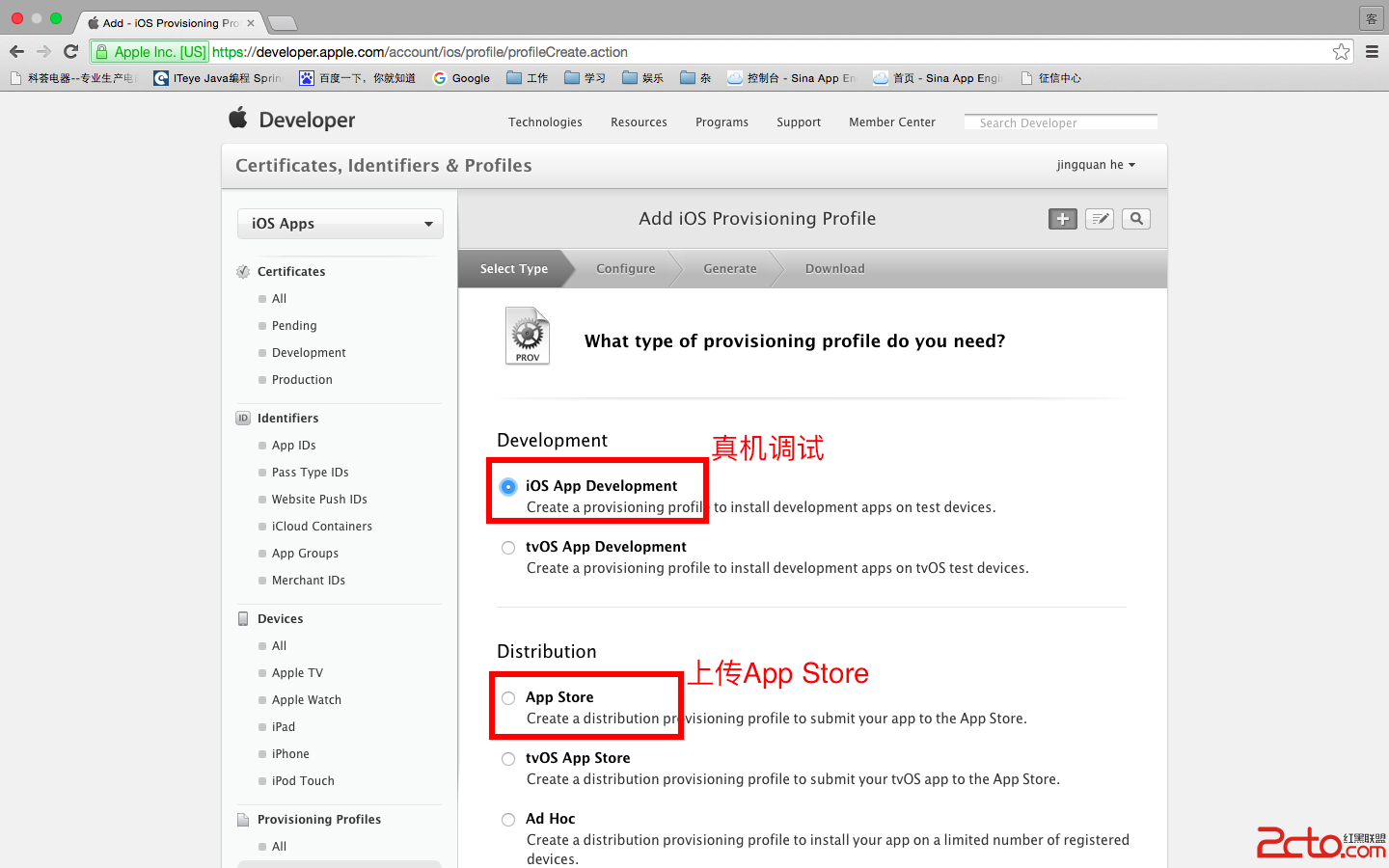Bookmark this page with the star icon

click(1341, 52)
